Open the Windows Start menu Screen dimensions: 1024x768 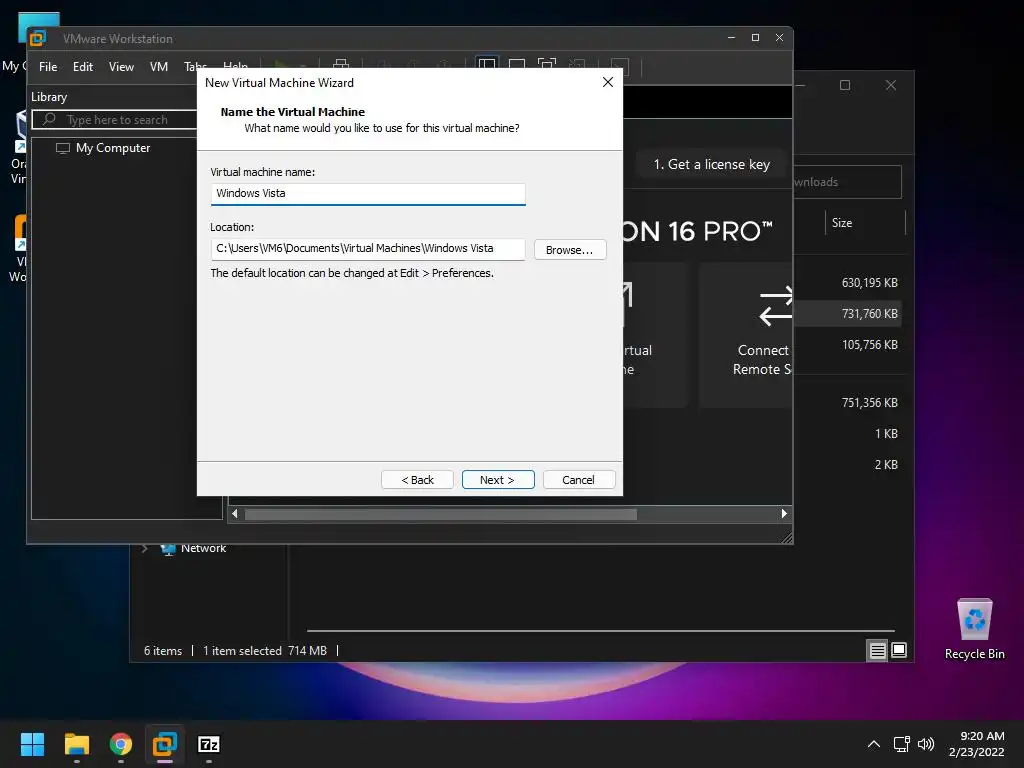(32, 744)
